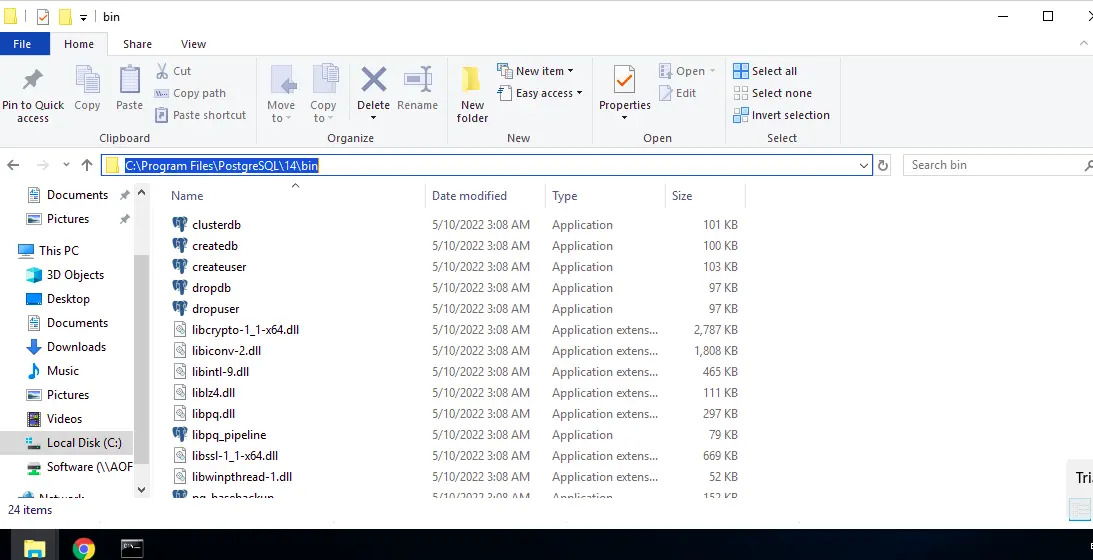
Task: Click the Paste clipboard icon
Action: click(130, 80)
